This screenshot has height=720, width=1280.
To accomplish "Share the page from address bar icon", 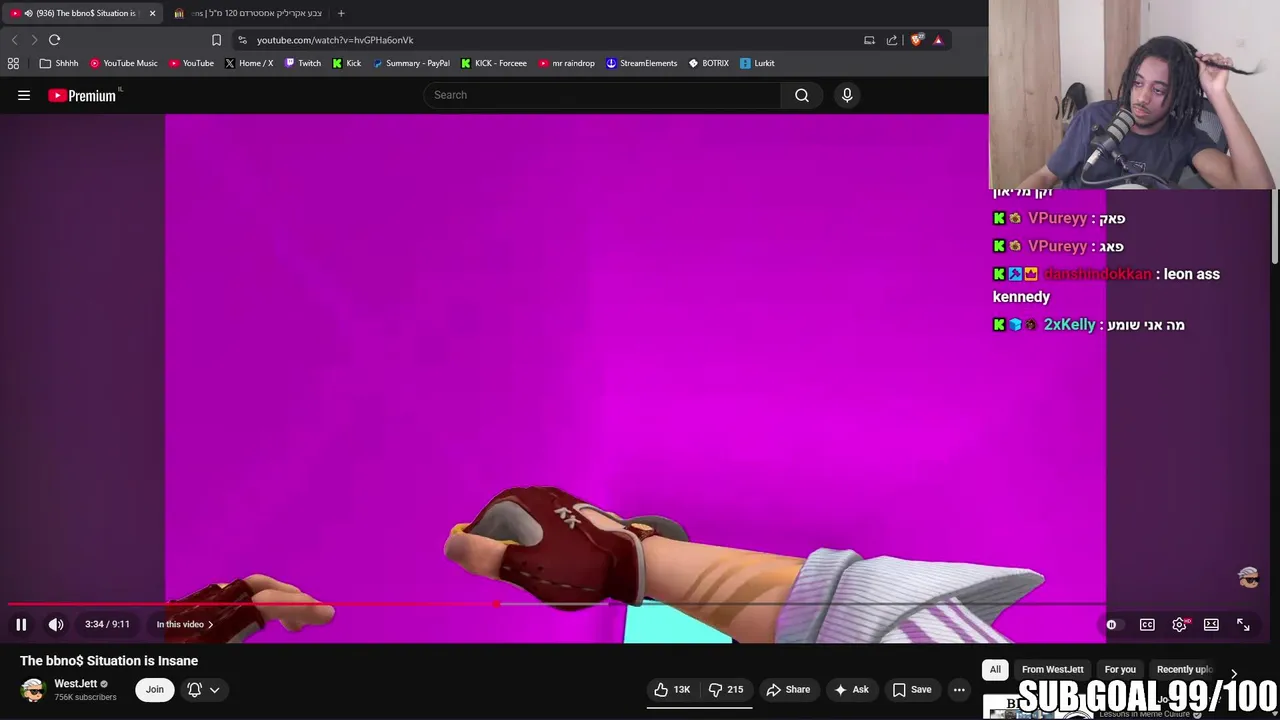I will (892, 40).
